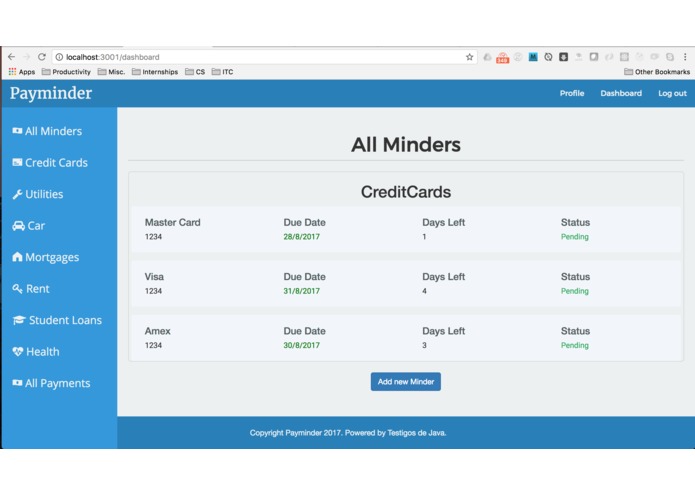
Task: Click the CreditCards section heading
Action: click(406, 192)
